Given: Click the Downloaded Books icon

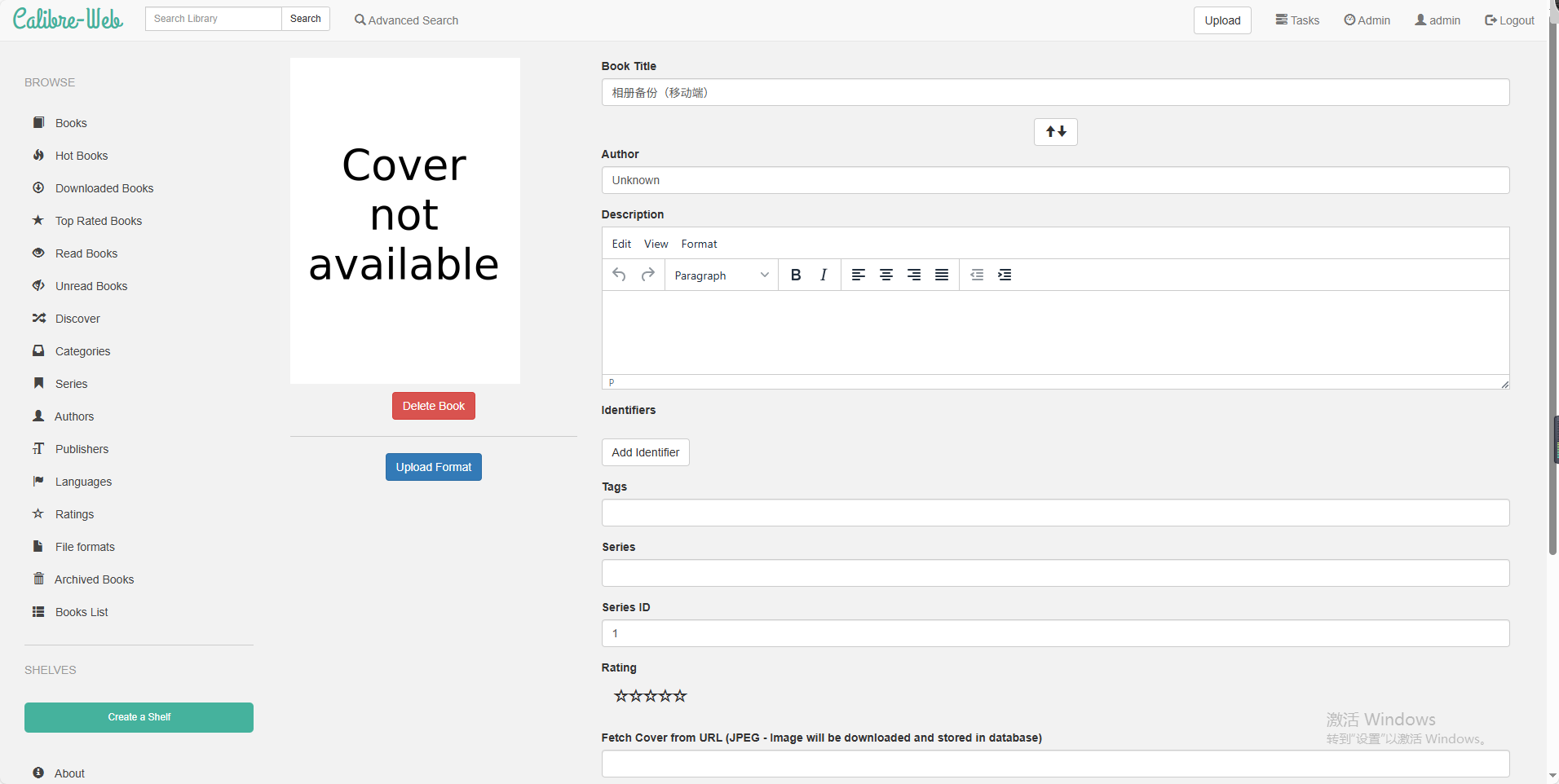Looking at the screenshot, I should point(38,187).
